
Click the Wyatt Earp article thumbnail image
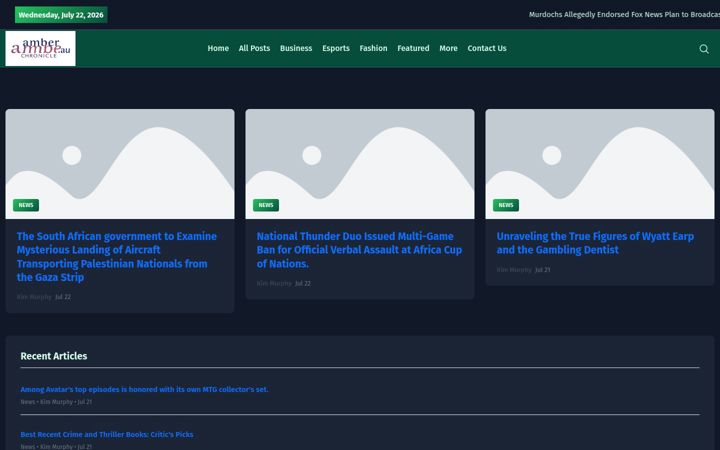pos(600,164)
